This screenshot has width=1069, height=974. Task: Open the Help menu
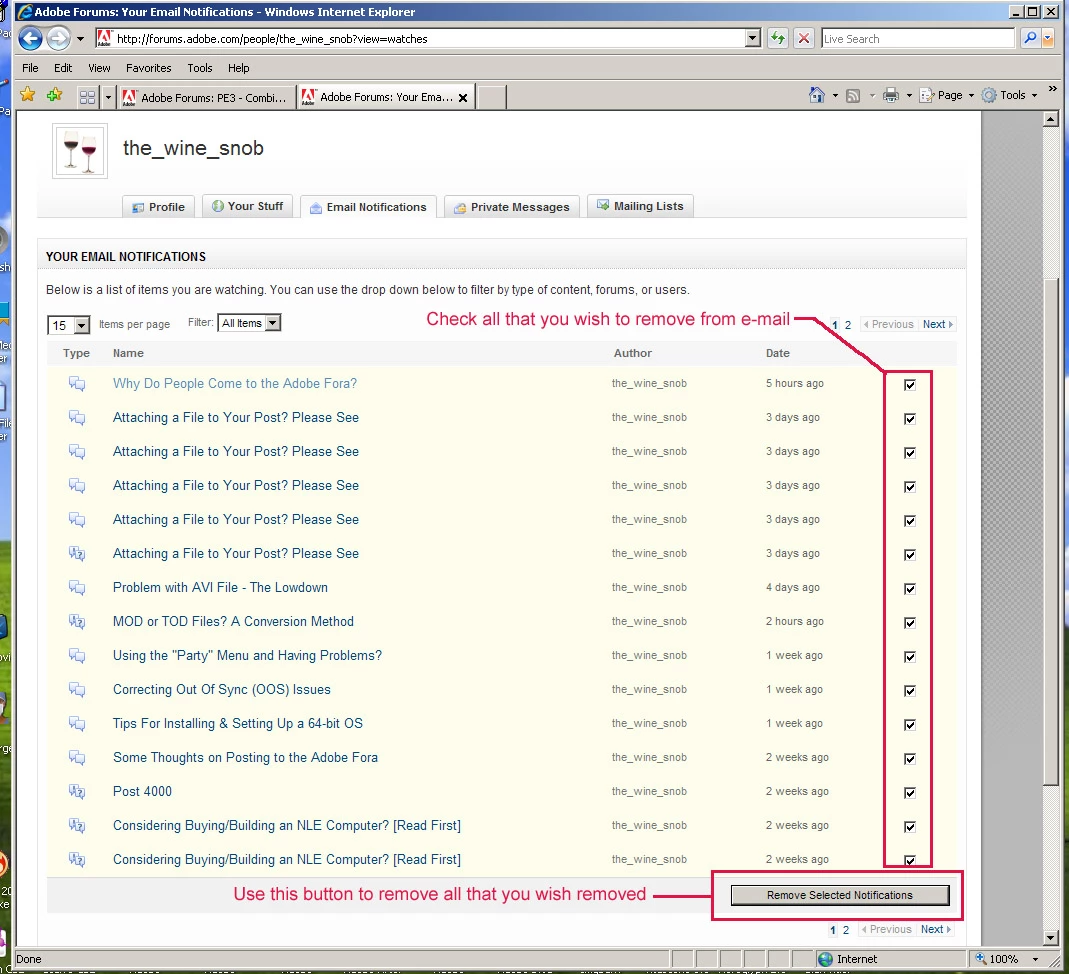(x=239, y=68)
